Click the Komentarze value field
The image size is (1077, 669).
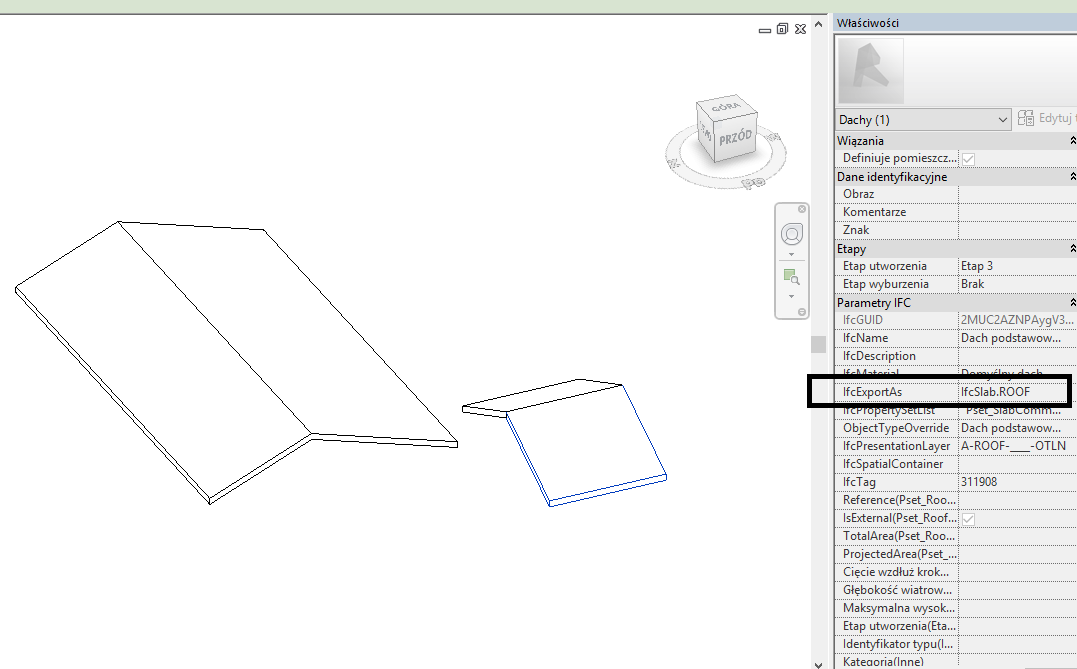click(1017, 212)
